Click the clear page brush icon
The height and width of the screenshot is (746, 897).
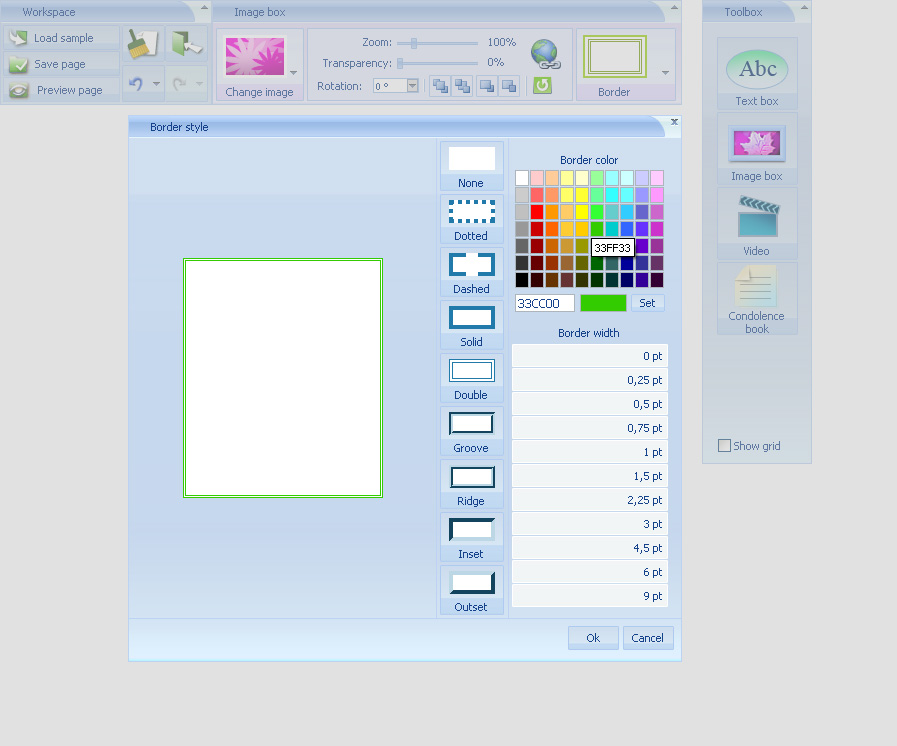142,44
